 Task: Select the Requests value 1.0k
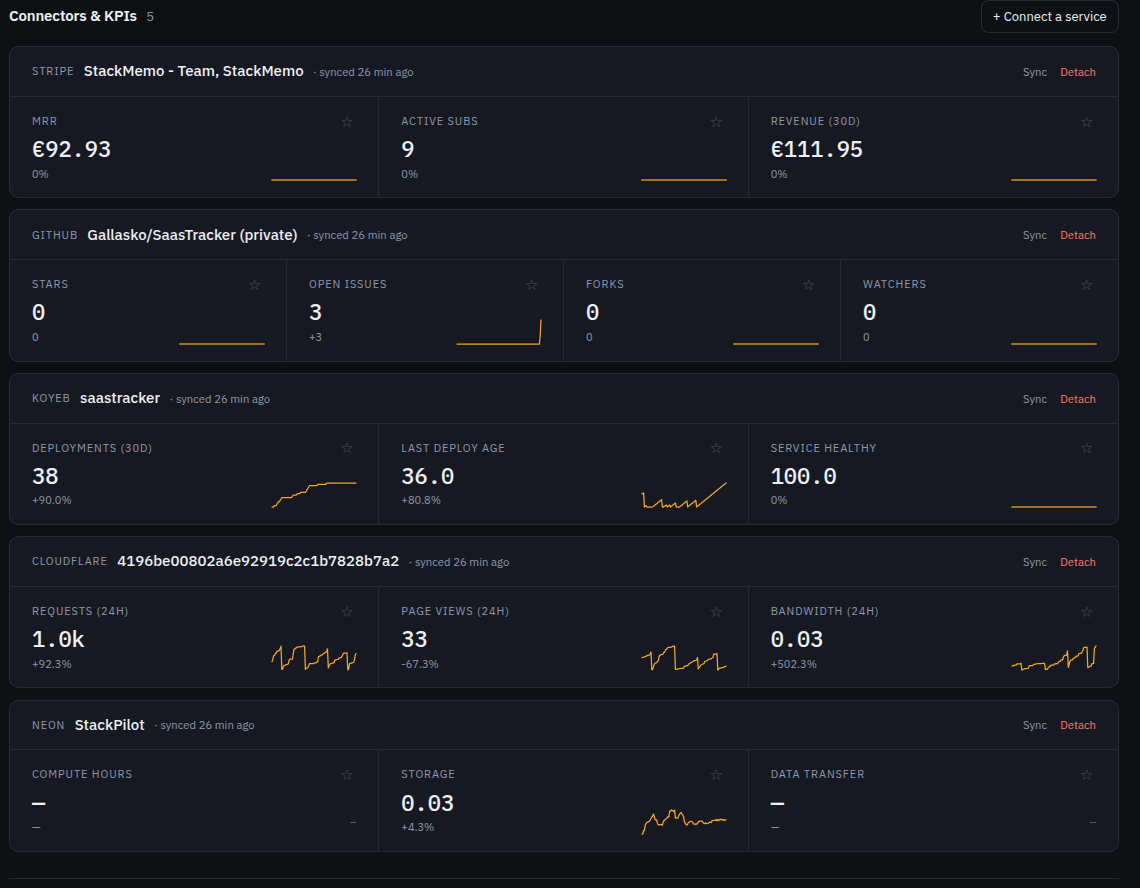58,639
